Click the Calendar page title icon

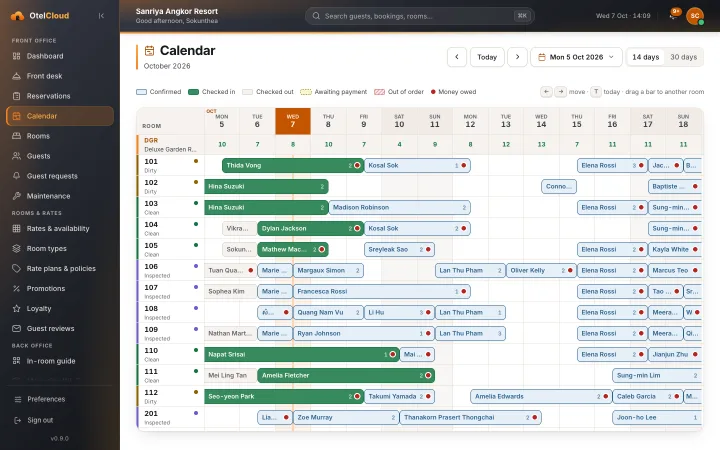tap(149, 51)
